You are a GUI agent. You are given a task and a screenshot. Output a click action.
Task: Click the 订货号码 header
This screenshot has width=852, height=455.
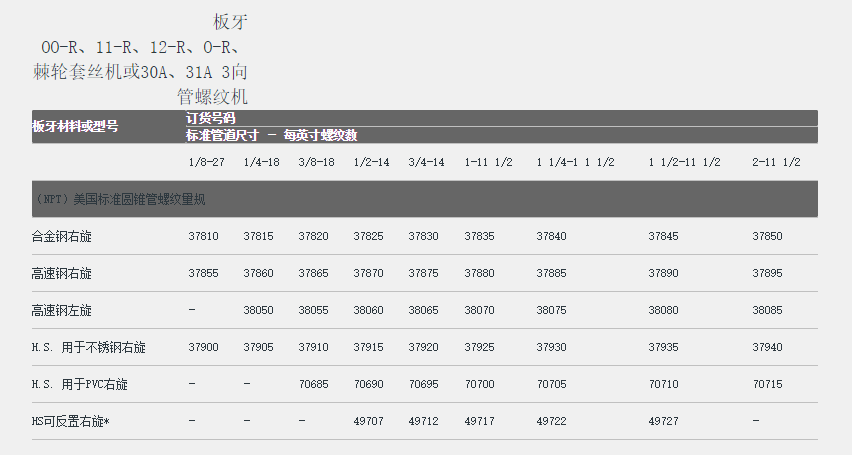click(x=210, y=118)
